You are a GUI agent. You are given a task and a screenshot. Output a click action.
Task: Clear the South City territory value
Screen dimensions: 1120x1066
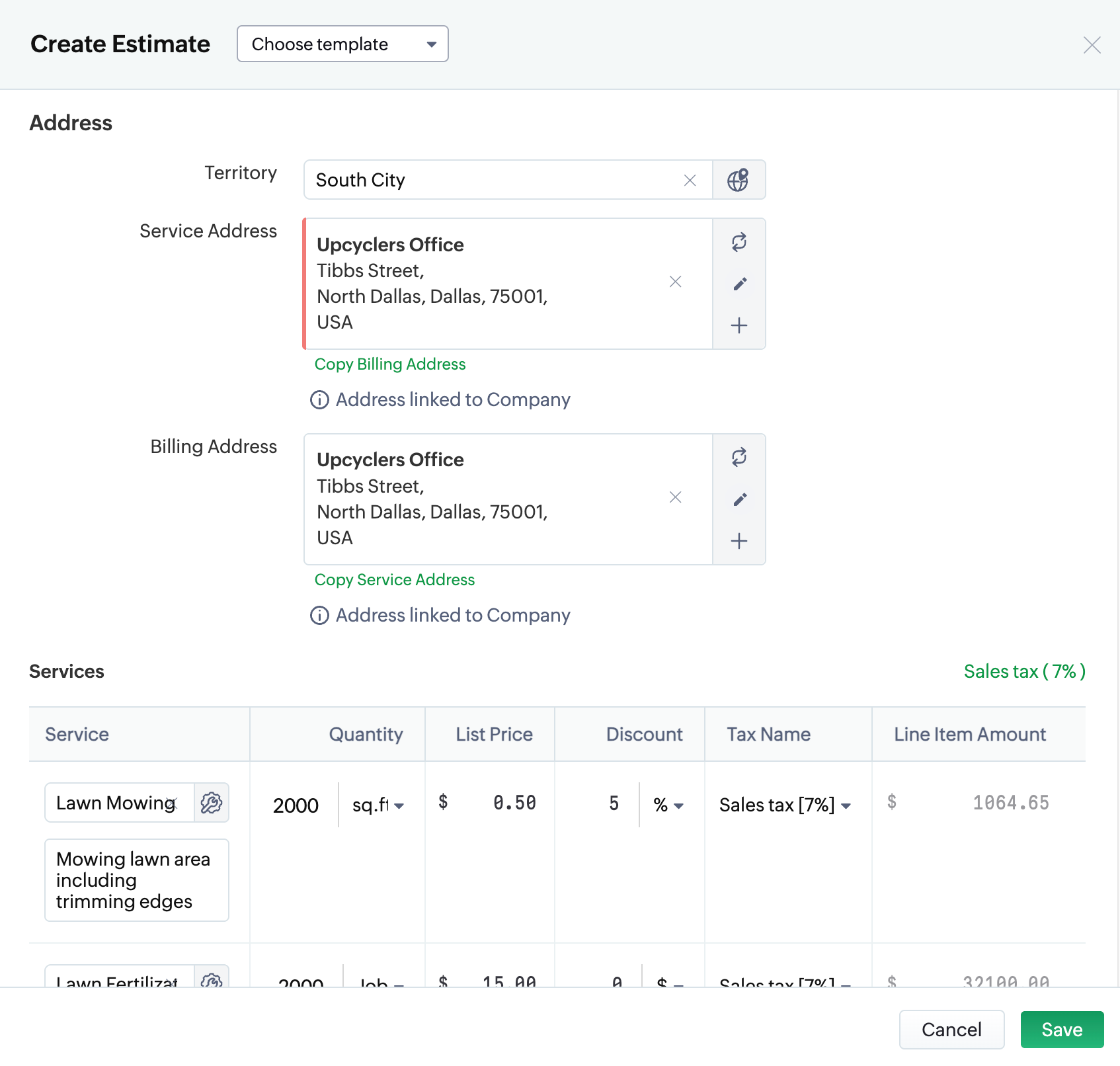690,181
